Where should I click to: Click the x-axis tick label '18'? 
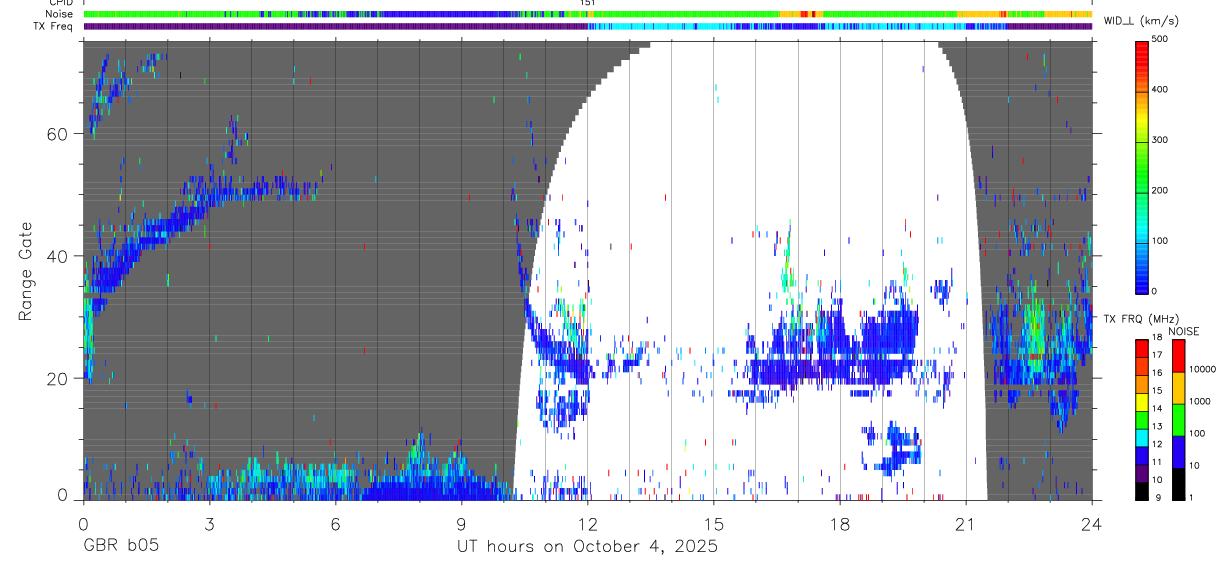(840, 523)
